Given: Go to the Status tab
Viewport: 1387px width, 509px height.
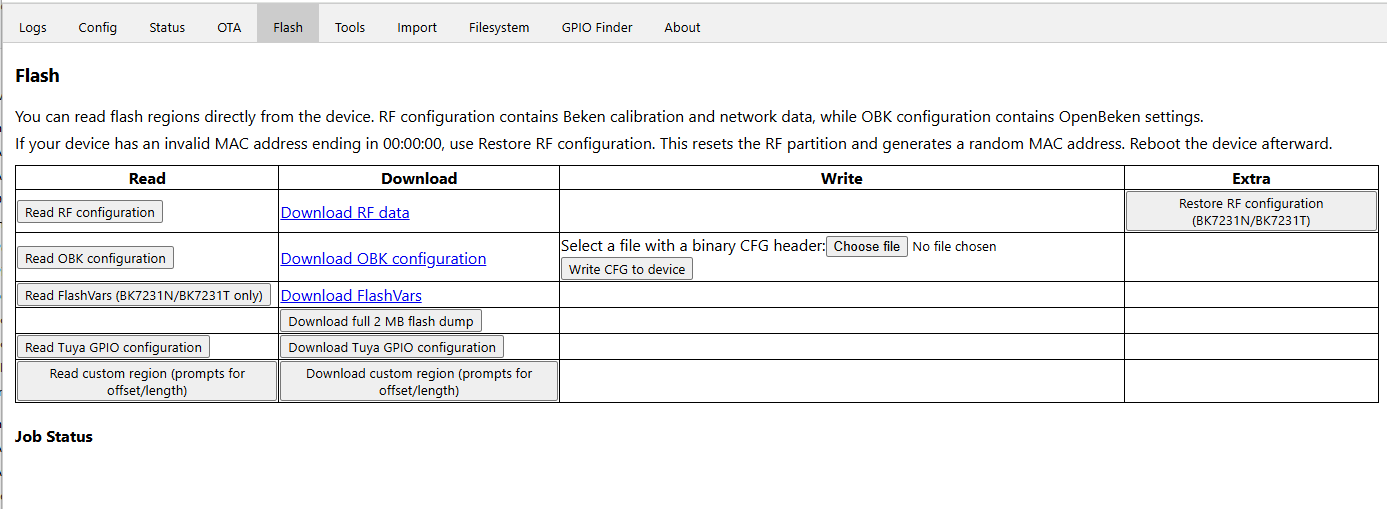Looking at the screenshot, I should pos(167,27).
